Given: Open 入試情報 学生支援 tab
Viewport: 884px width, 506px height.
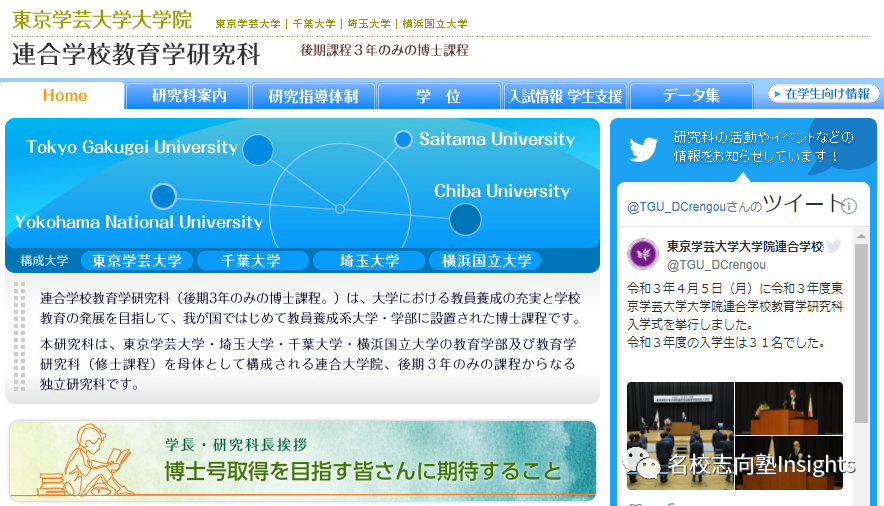Looking at the screenshot, I should click(x=565, y=96).
